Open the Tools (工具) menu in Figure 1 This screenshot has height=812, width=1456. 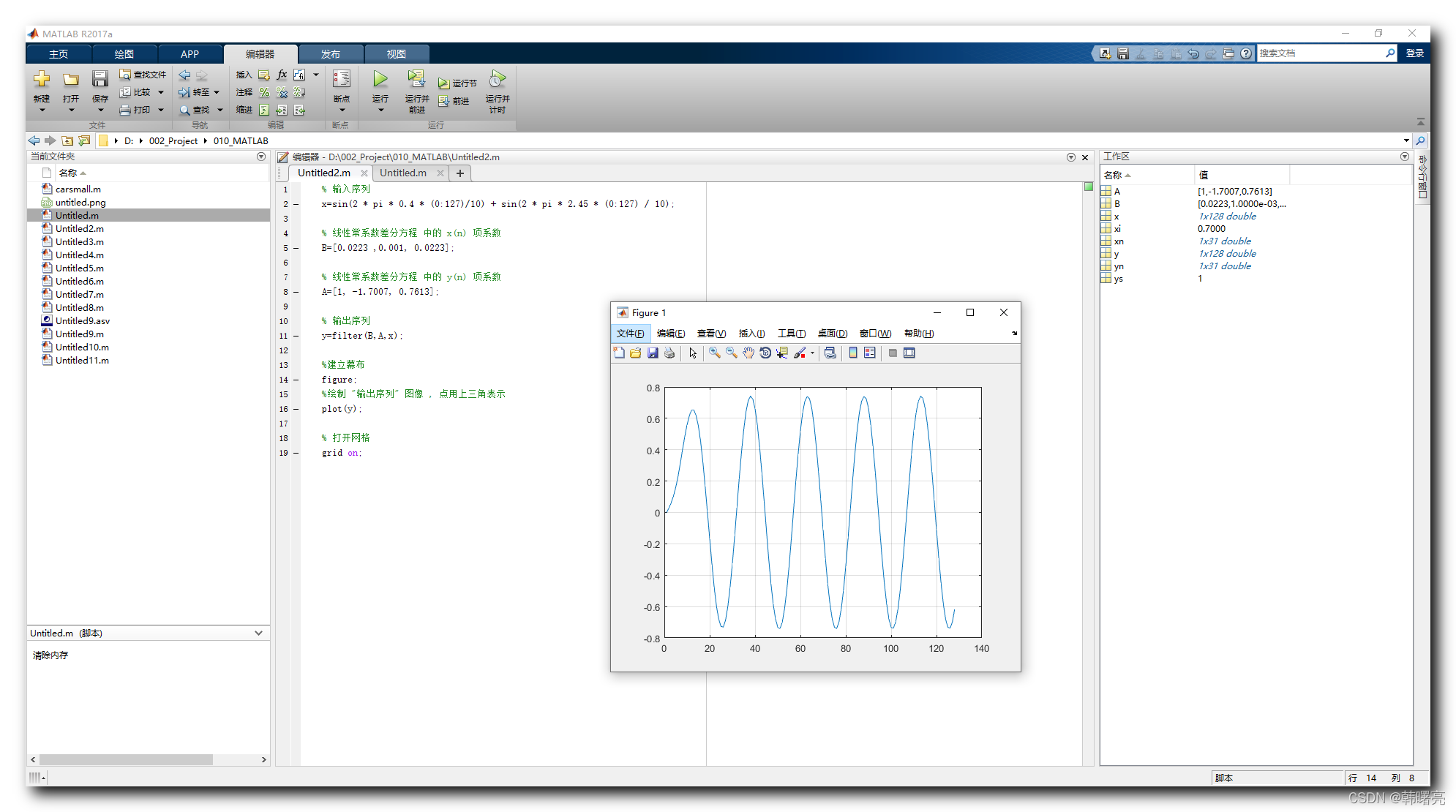coord(791,334)
